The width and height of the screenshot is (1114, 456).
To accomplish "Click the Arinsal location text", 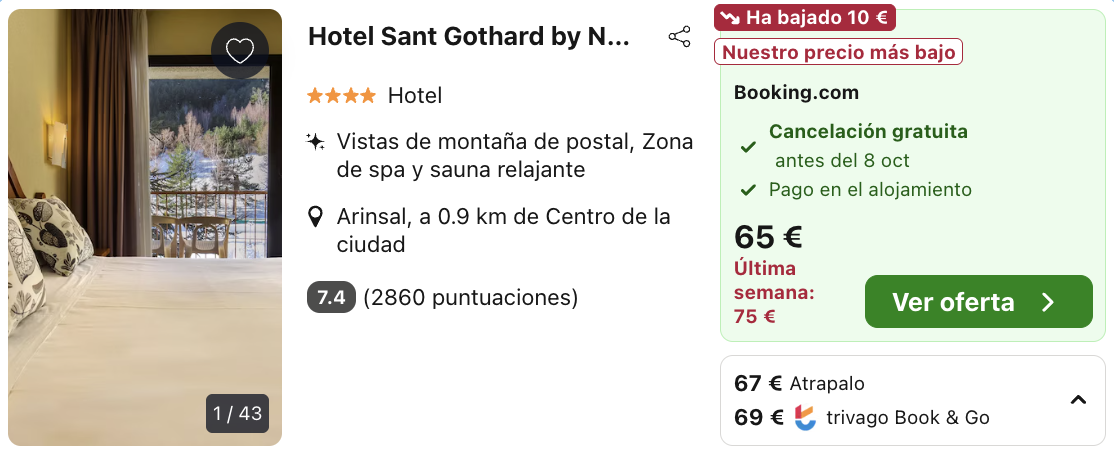I will tap(503, 230).
